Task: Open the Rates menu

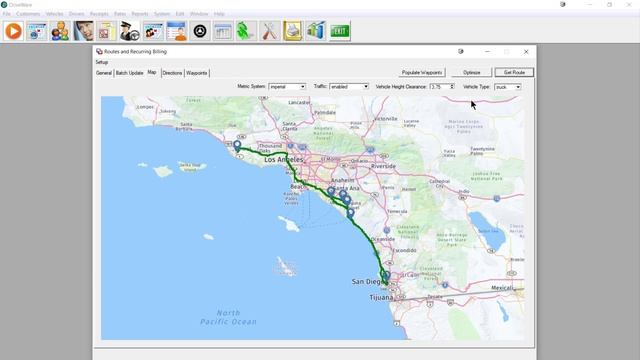Action: 120,14
